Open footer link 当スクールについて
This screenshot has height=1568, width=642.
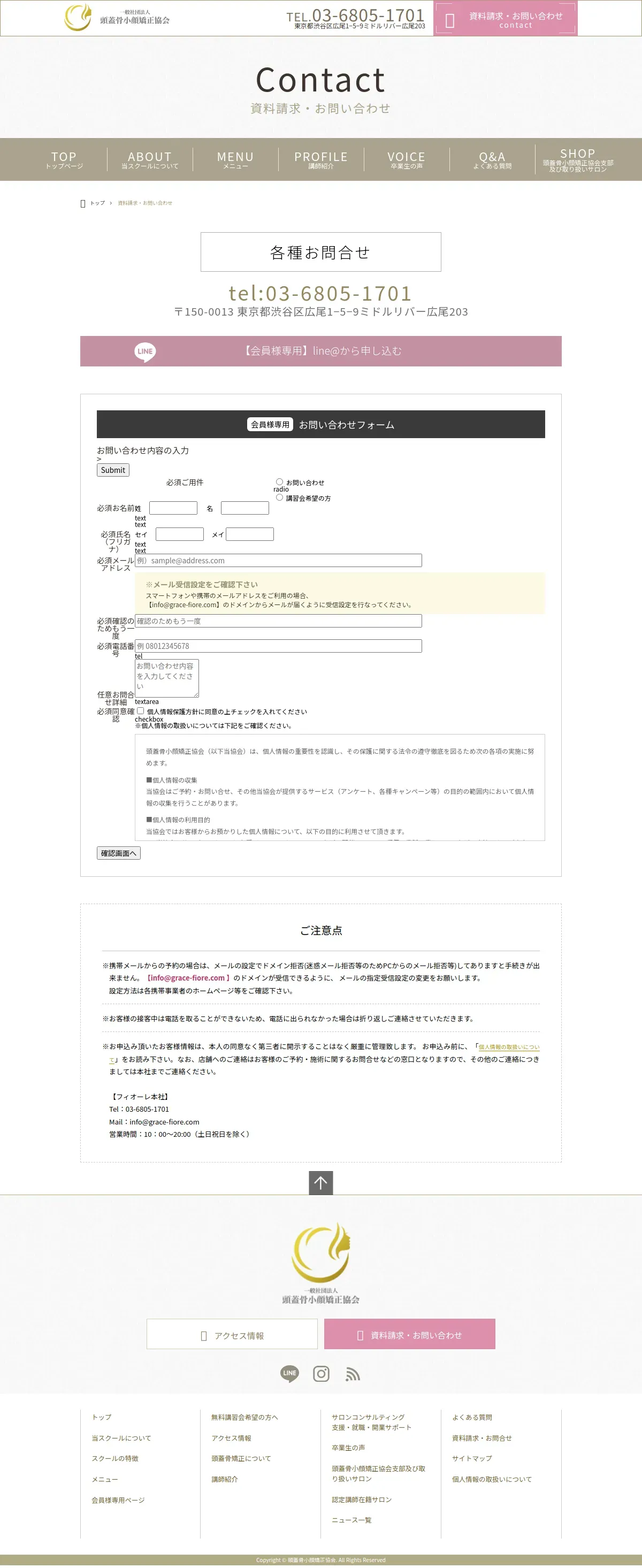pos(121,1438)
